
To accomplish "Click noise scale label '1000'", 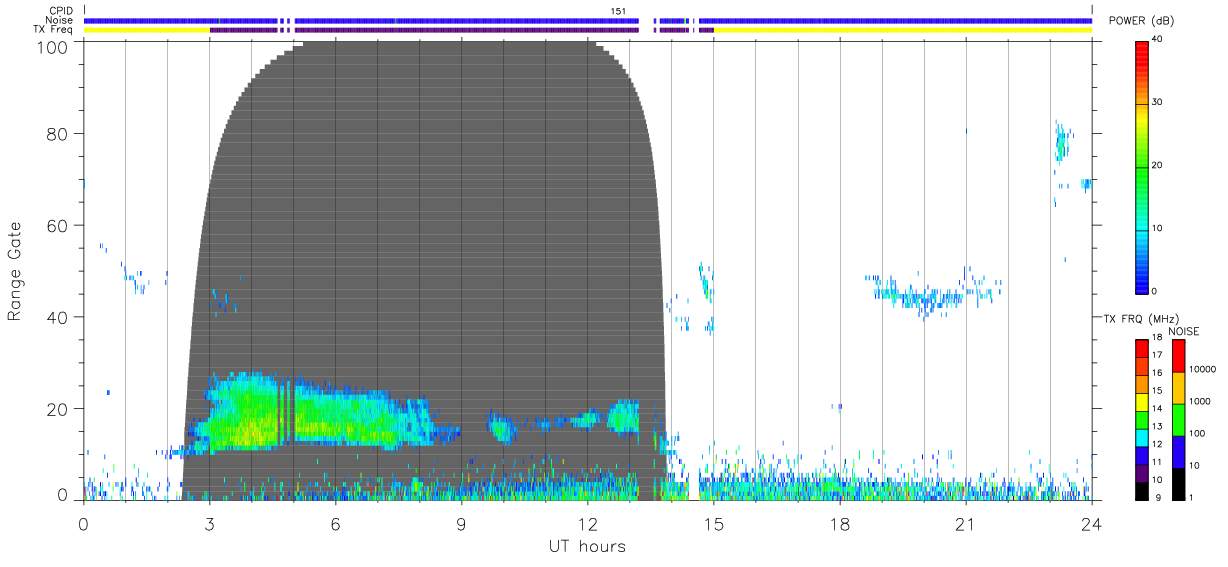I will coord(1198,401).
